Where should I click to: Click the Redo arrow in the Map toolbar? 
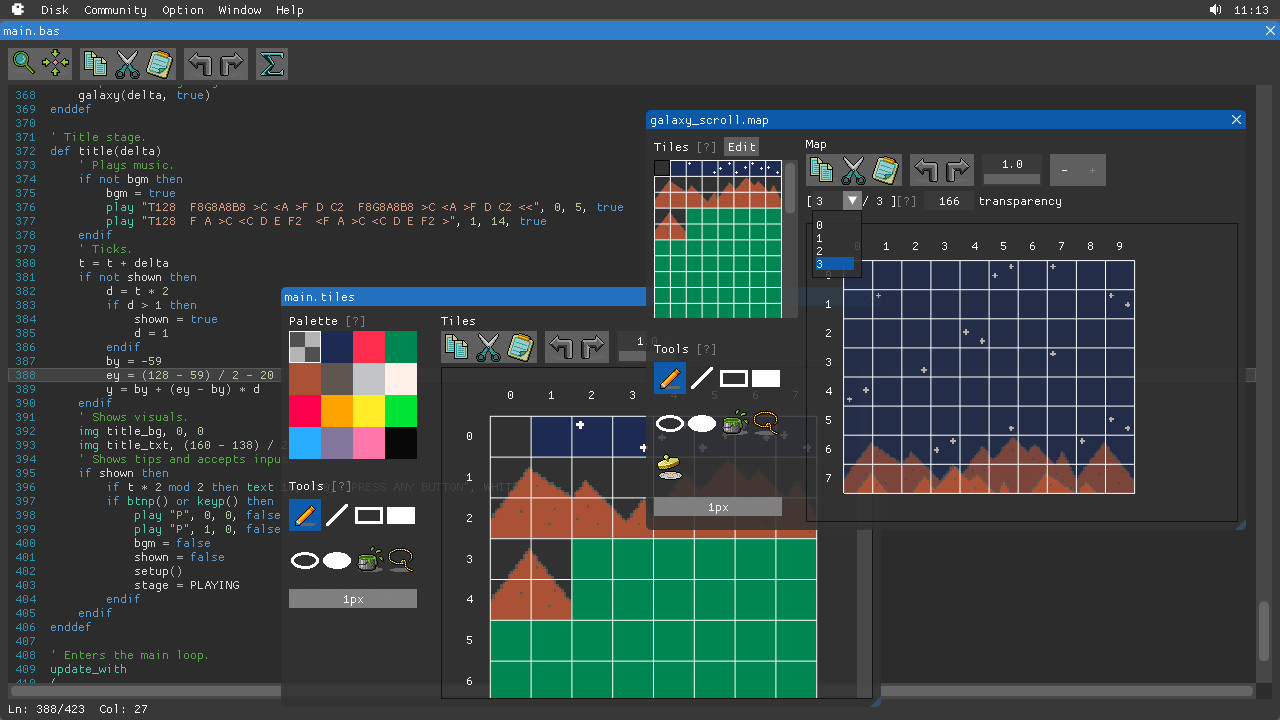[x=958, y=170]
